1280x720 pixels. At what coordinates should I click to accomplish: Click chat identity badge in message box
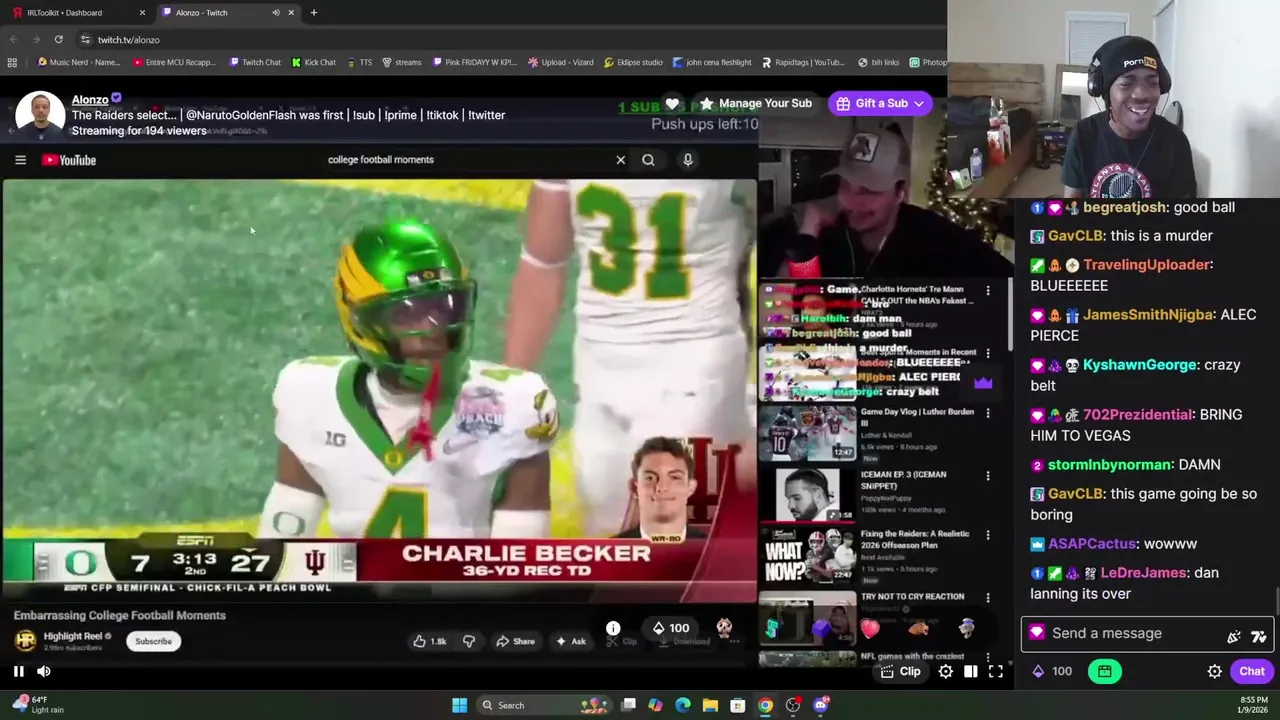coord(1036,633)
